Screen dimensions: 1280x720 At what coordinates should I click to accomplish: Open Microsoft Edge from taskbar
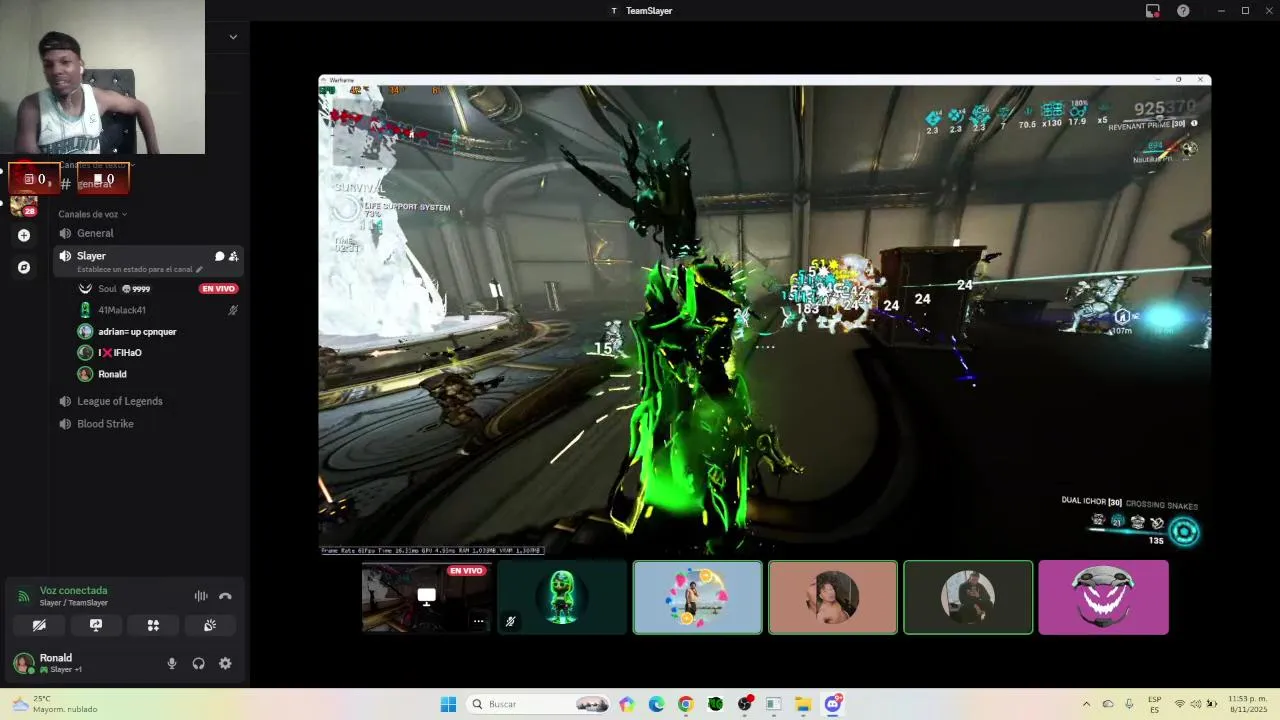[x=656, y=704]
